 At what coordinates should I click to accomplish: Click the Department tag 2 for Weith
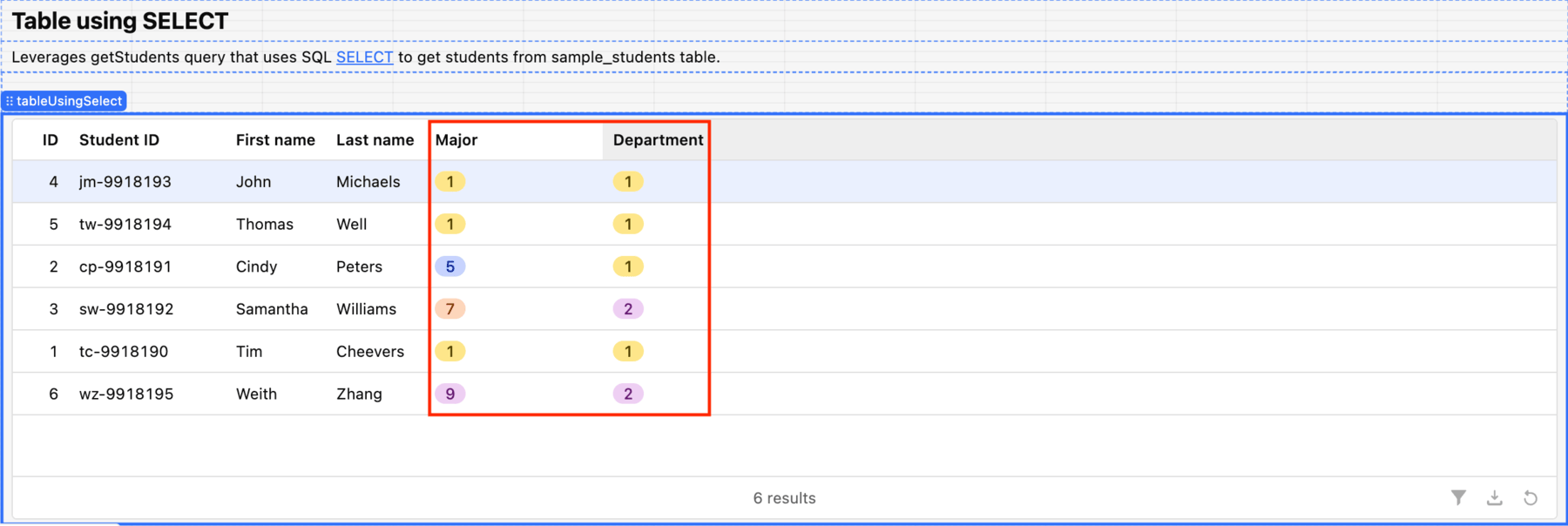(x=628, y=394)
